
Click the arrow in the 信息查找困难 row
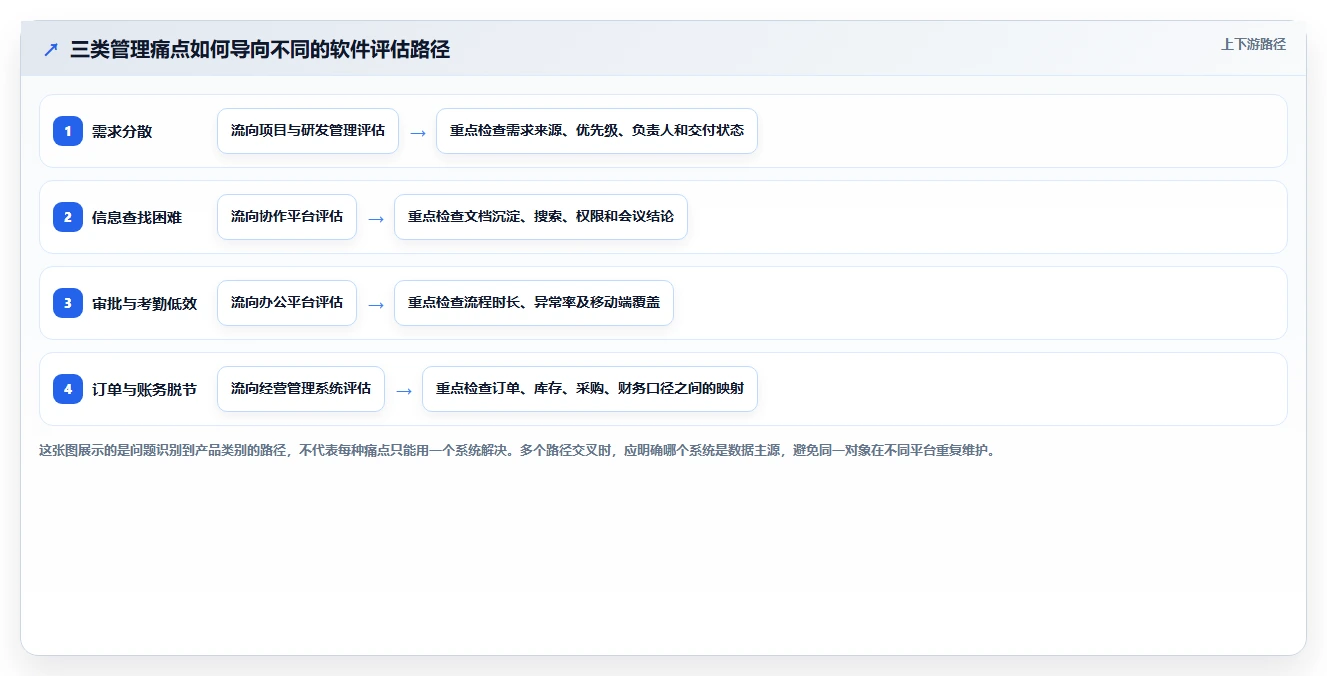point(376,218)
